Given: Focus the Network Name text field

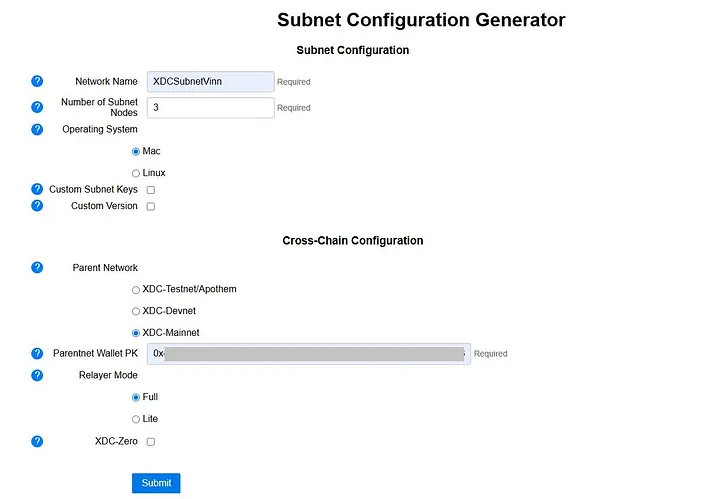Looking at the screenshot, I should [x=210, y=82].
